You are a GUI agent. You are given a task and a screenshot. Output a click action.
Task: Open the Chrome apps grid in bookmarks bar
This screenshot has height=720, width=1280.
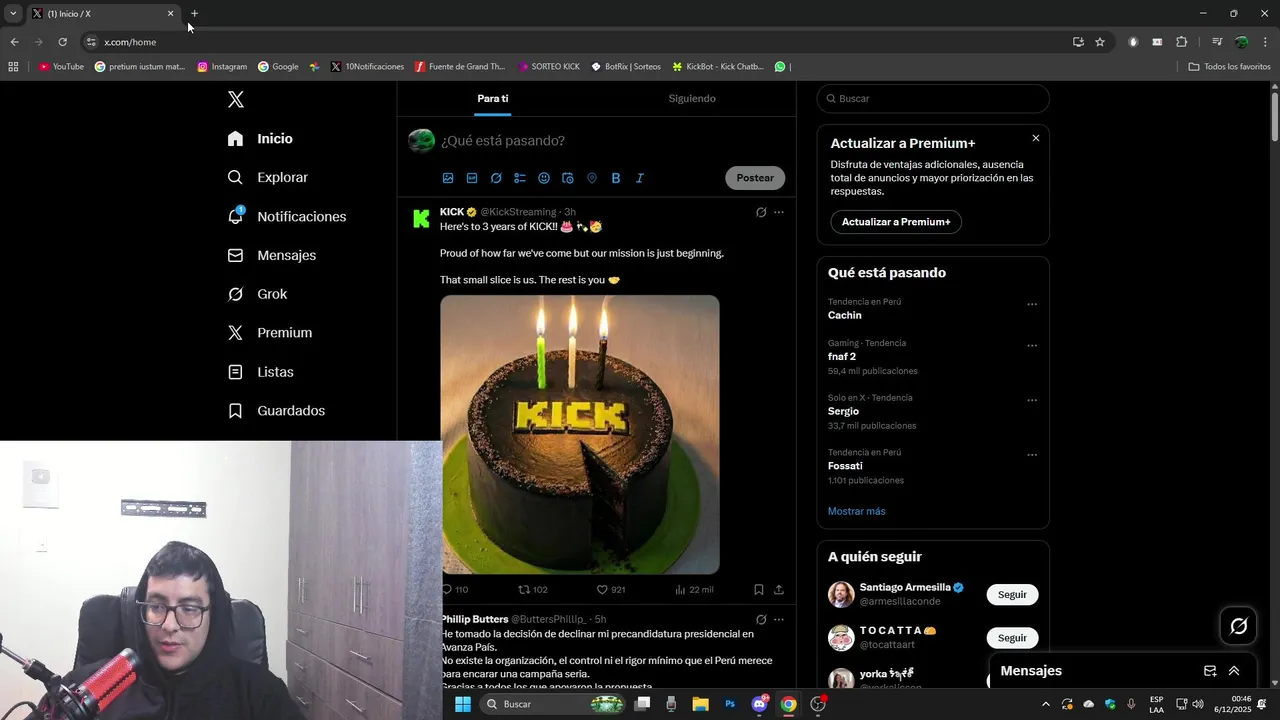coord(13,67)
